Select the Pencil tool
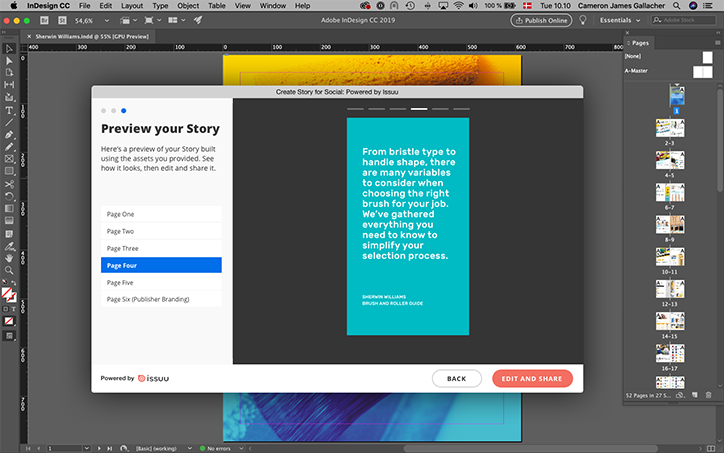724x453 pixels. click(x=9, y=147)
